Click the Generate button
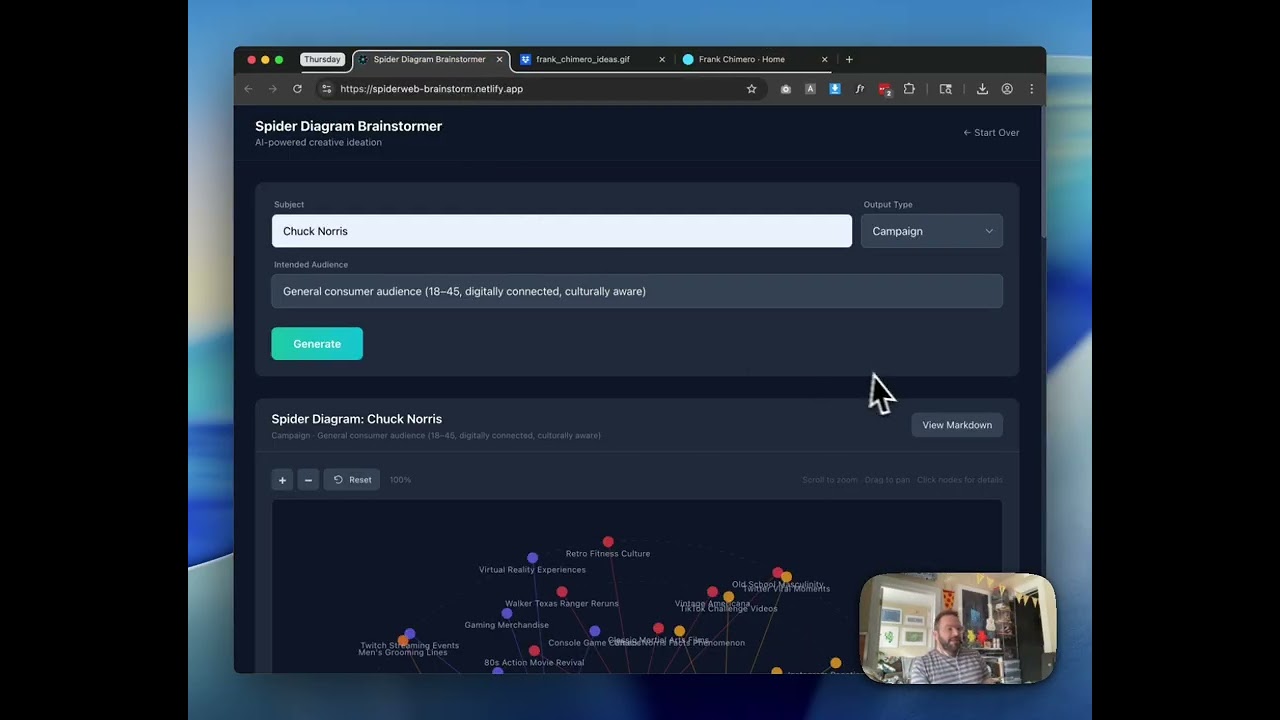Screen dimensions: 1280x720 [317, 344]
